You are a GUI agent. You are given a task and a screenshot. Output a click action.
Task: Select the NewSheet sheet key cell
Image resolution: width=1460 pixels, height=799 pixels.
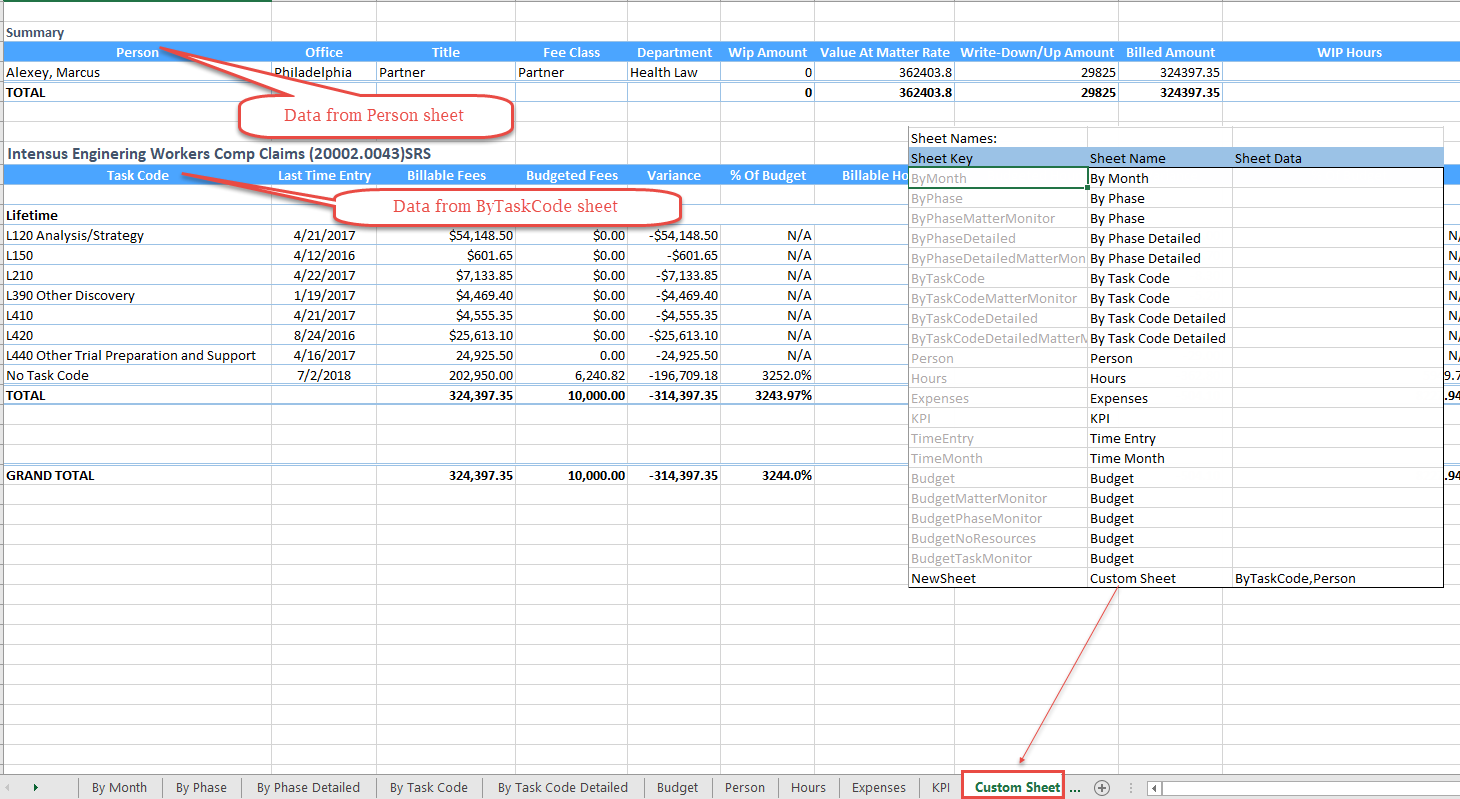pyautogui.click(x=997, y=578)
